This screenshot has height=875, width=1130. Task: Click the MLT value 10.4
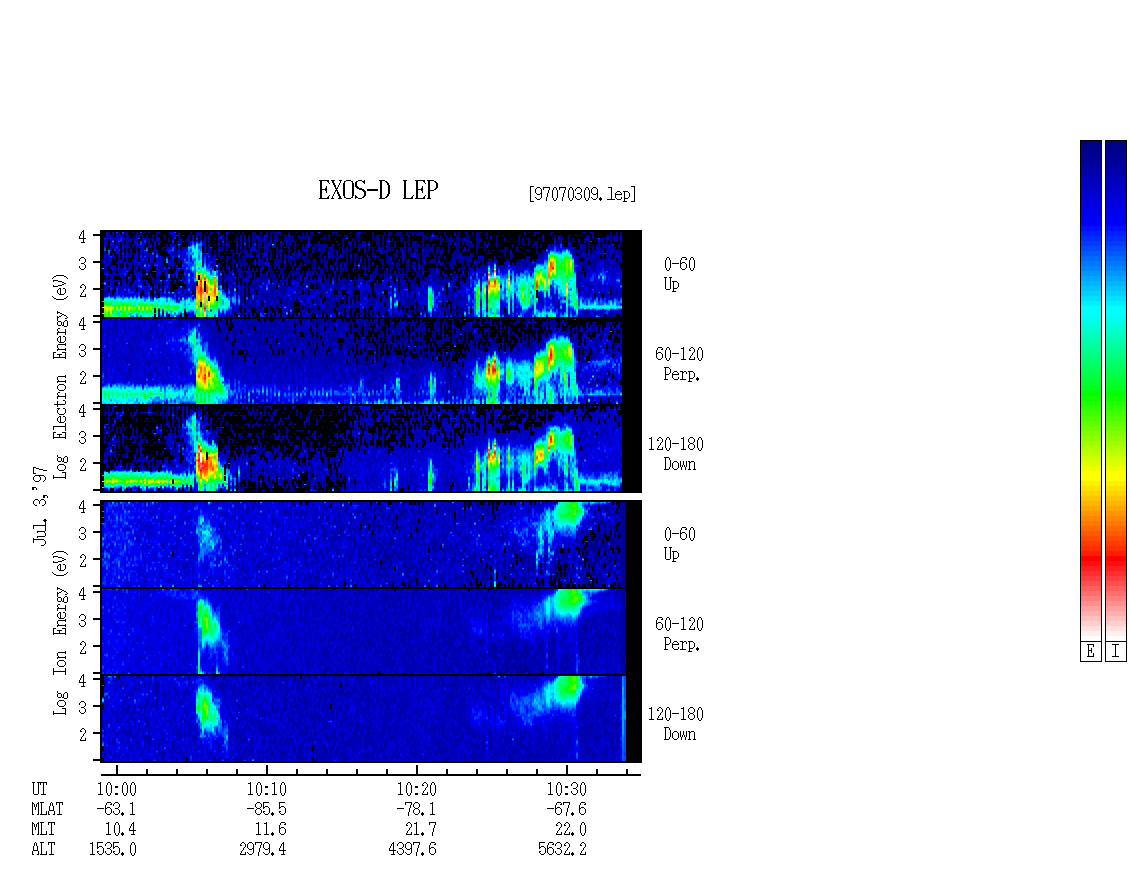pyautogui.click(x=120, y=830)
